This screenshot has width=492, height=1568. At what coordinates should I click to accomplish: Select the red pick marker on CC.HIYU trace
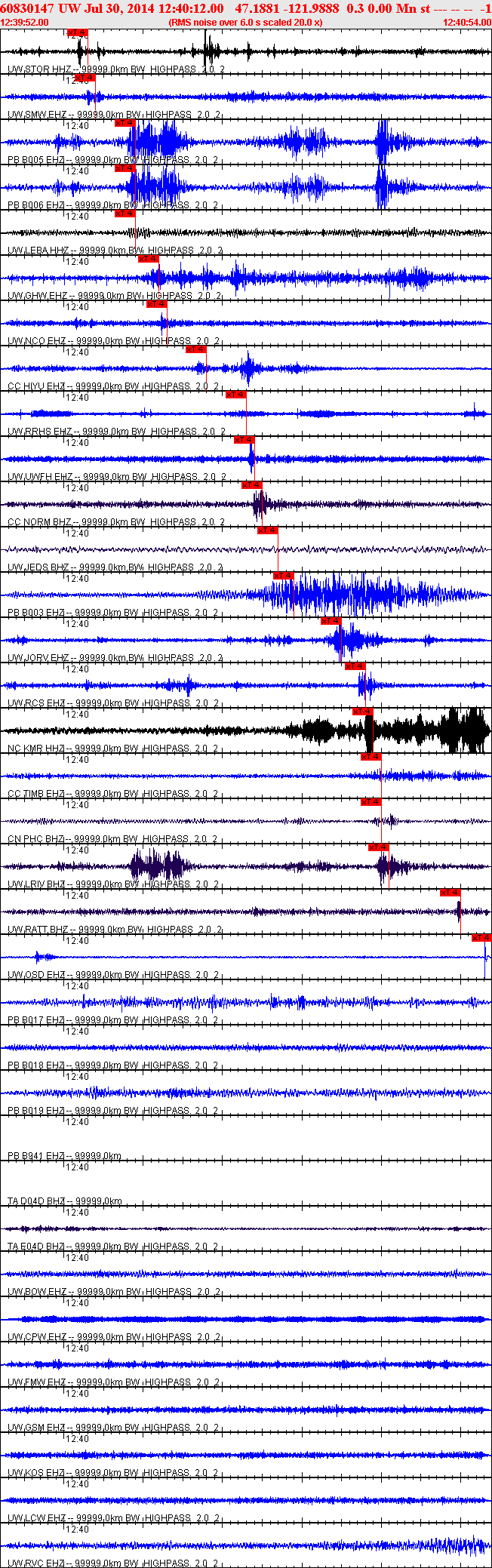pos(195,349)
